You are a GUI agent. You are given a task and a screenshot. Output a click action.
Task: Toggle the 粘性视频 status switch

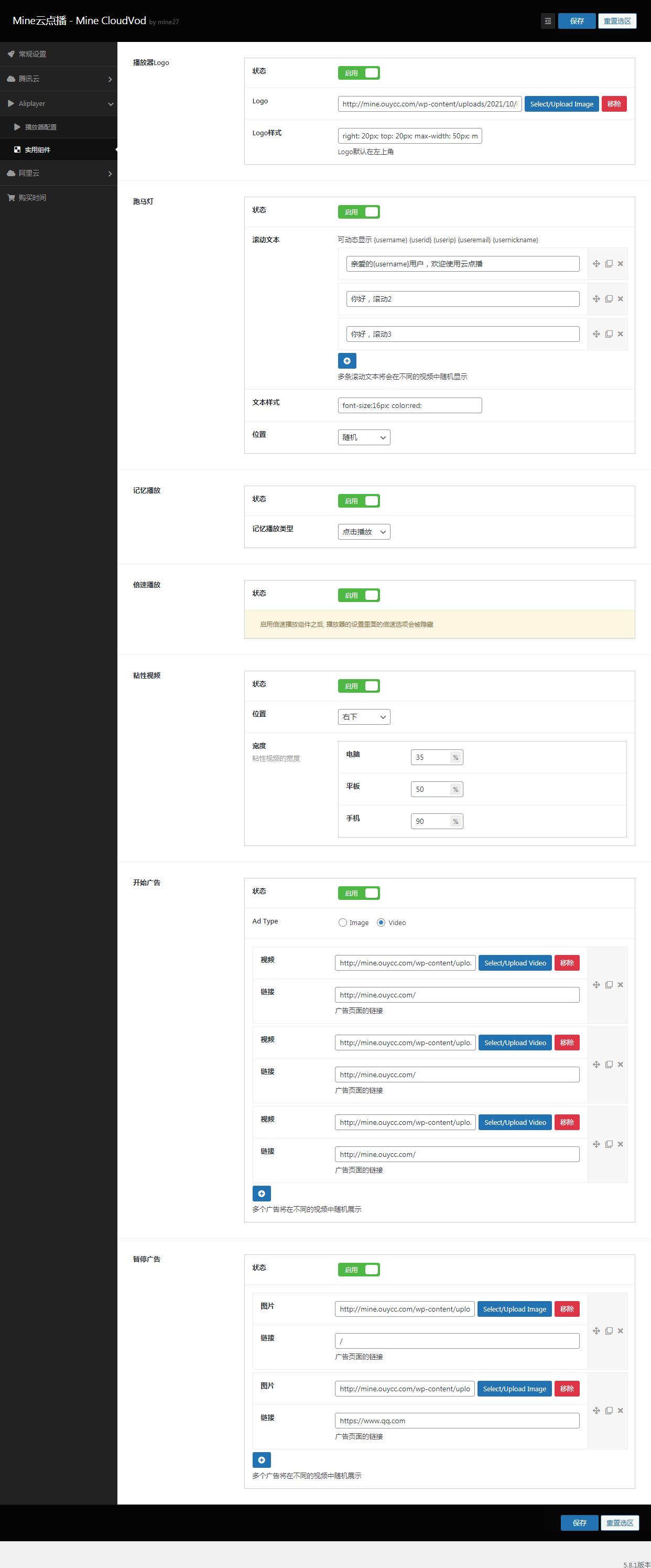[359, 686]
